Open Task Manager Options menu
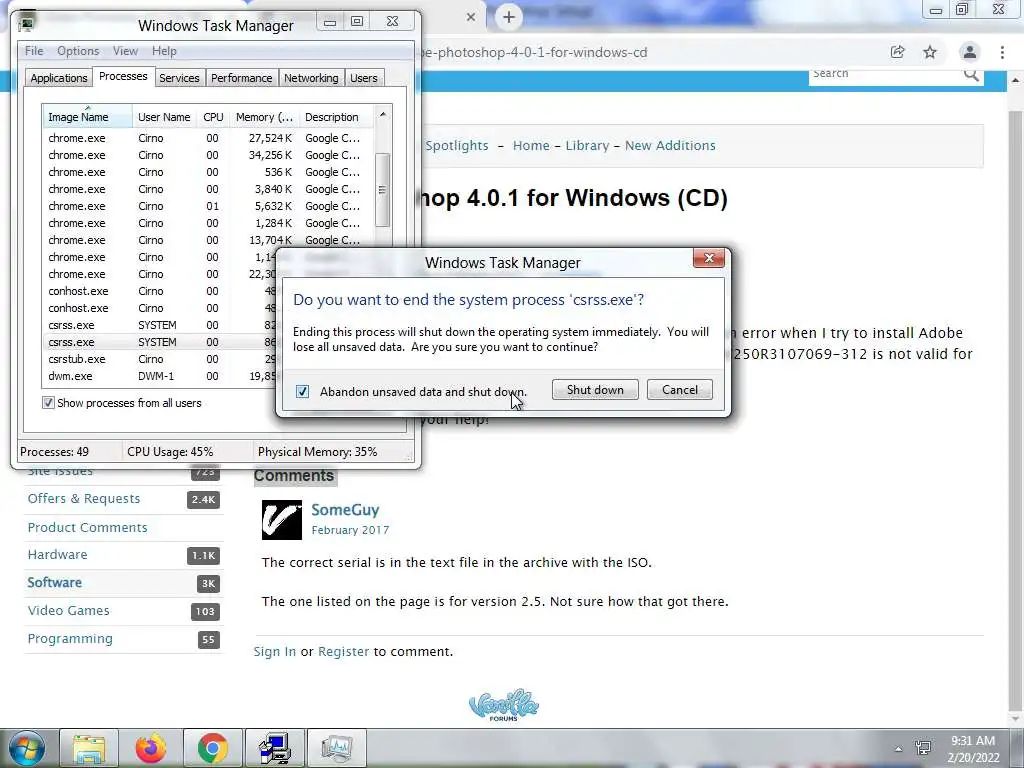The height and width of the screenshot is (768, 1024). 78,51
